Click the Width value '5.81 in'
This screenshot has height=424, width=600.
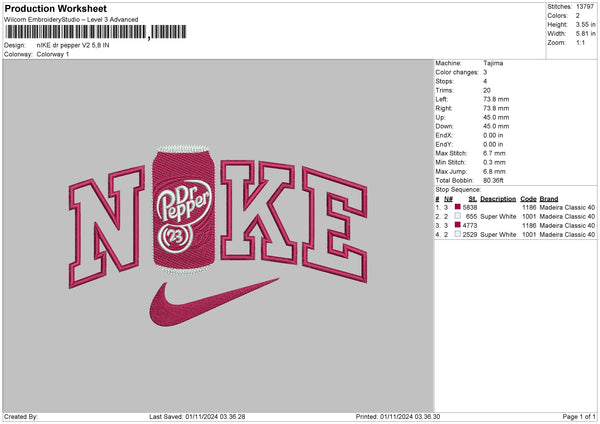coord(585,34)
